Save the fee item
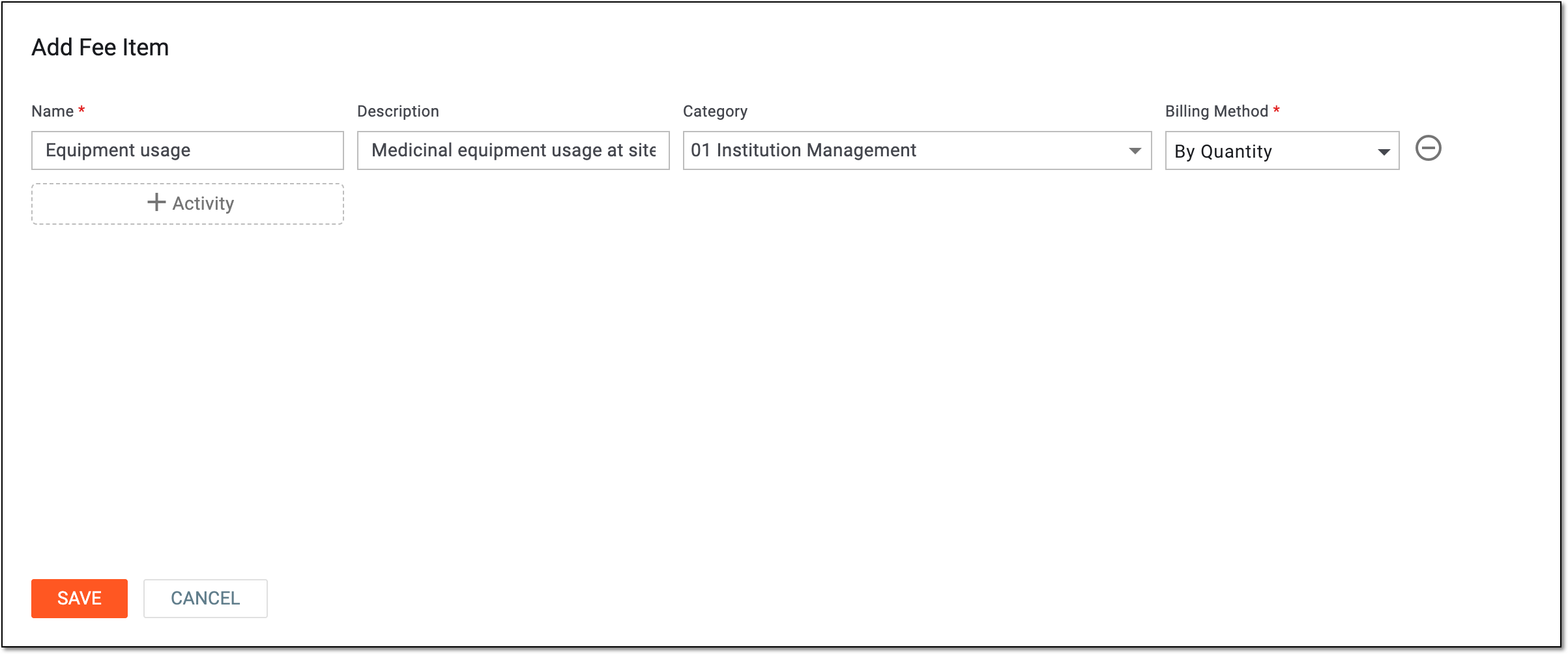The image size is (1568, 654). point(80,598)
